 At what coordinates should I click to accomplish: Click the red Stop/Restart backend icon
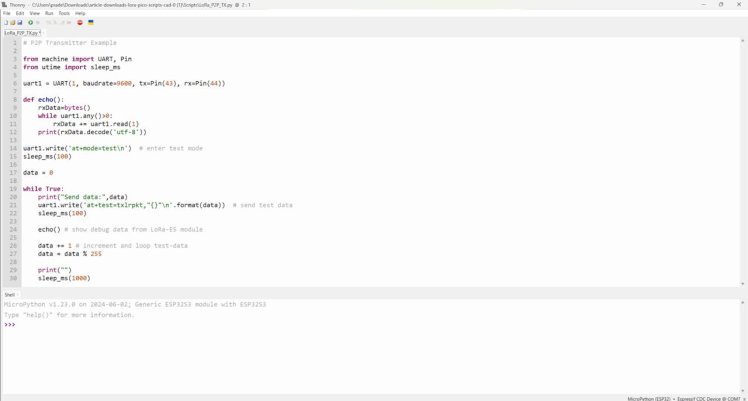tap(80, 22)
